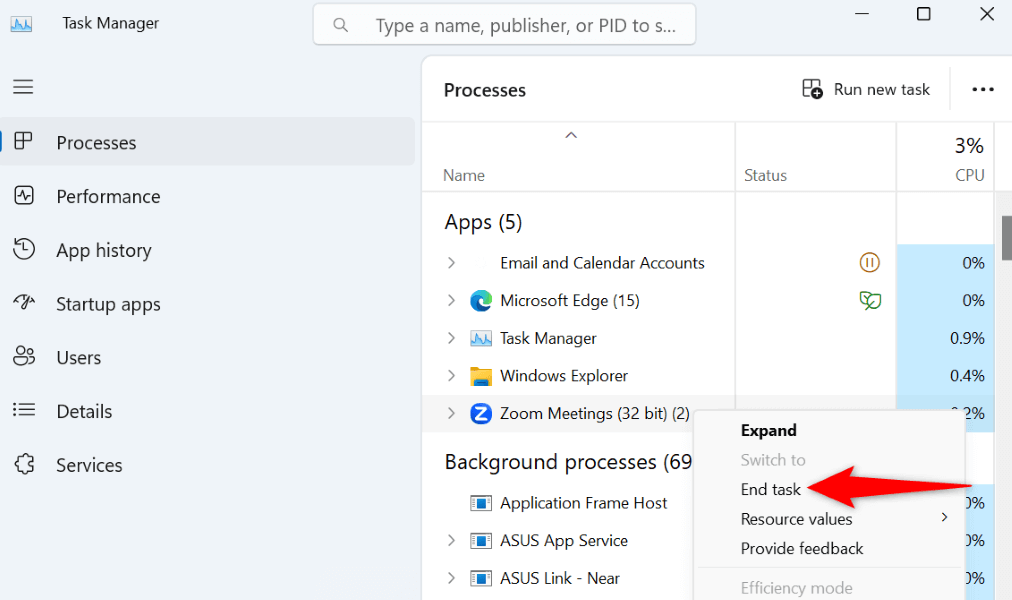Click the three-dot more options button
This screenshot has height=600, width=1012.
point(982,90)
